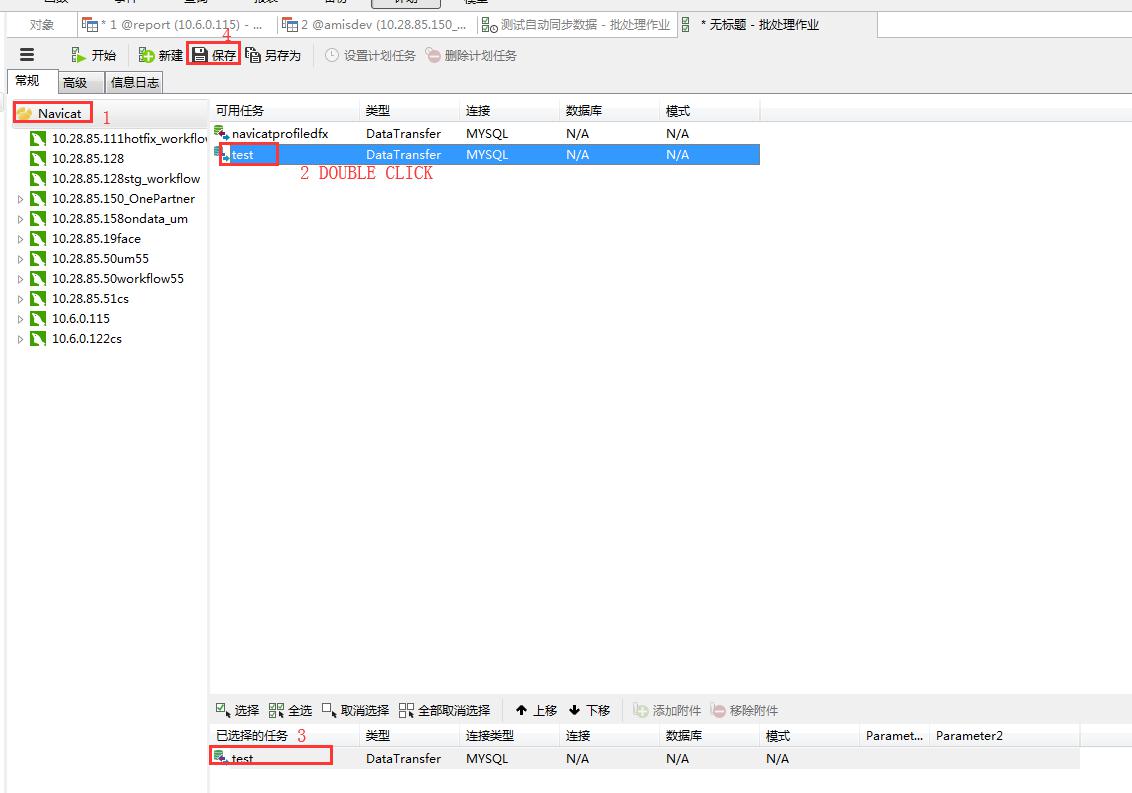Switch to 测试自动同步数据 batch job tab
Screen dimensions: 1132x793
(x=577, y=25)
